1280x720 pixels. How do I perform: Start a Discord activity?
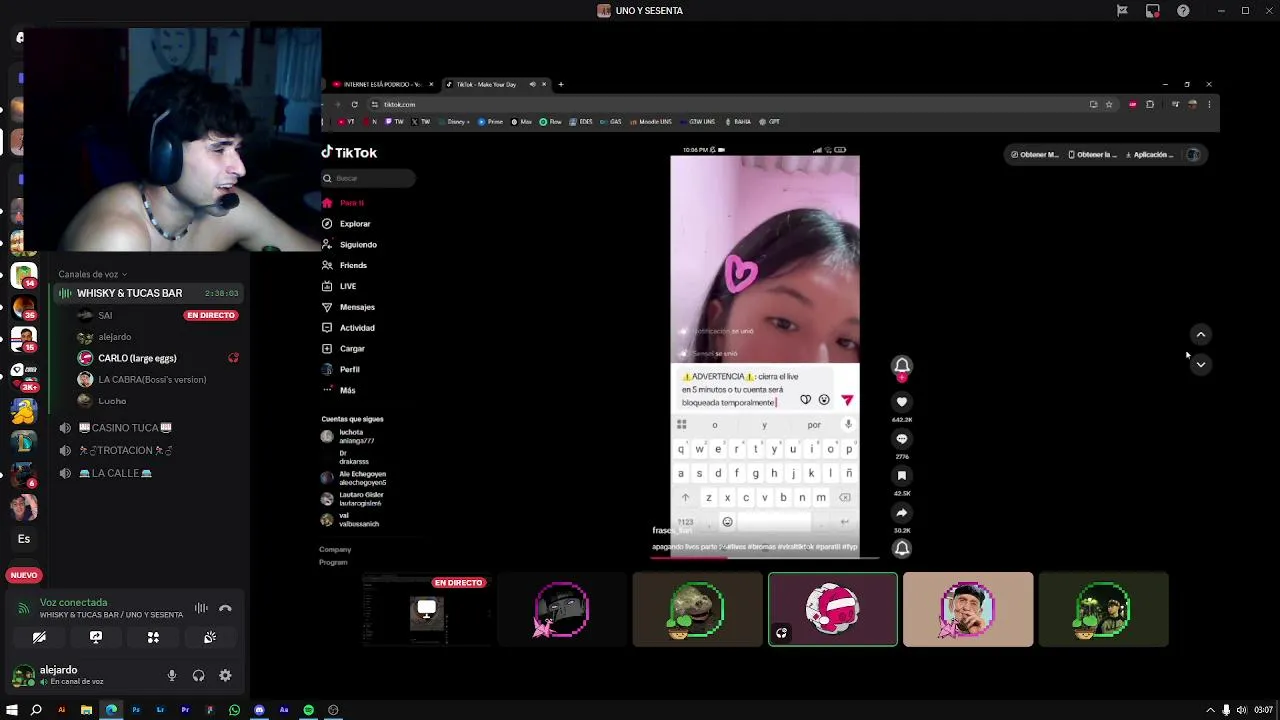click(153, 637)
